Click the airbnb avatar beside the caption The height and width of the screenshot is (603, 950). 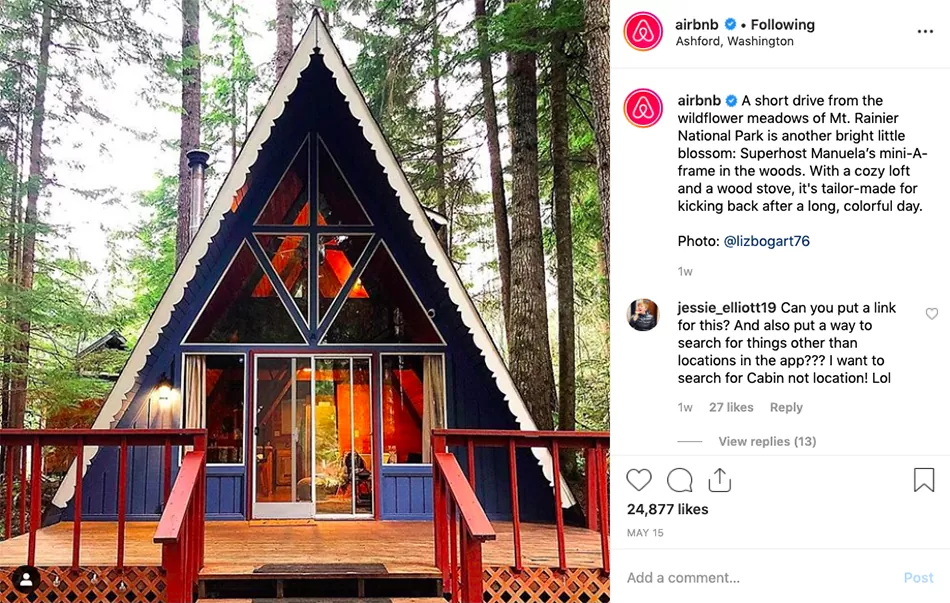[643, 108]
